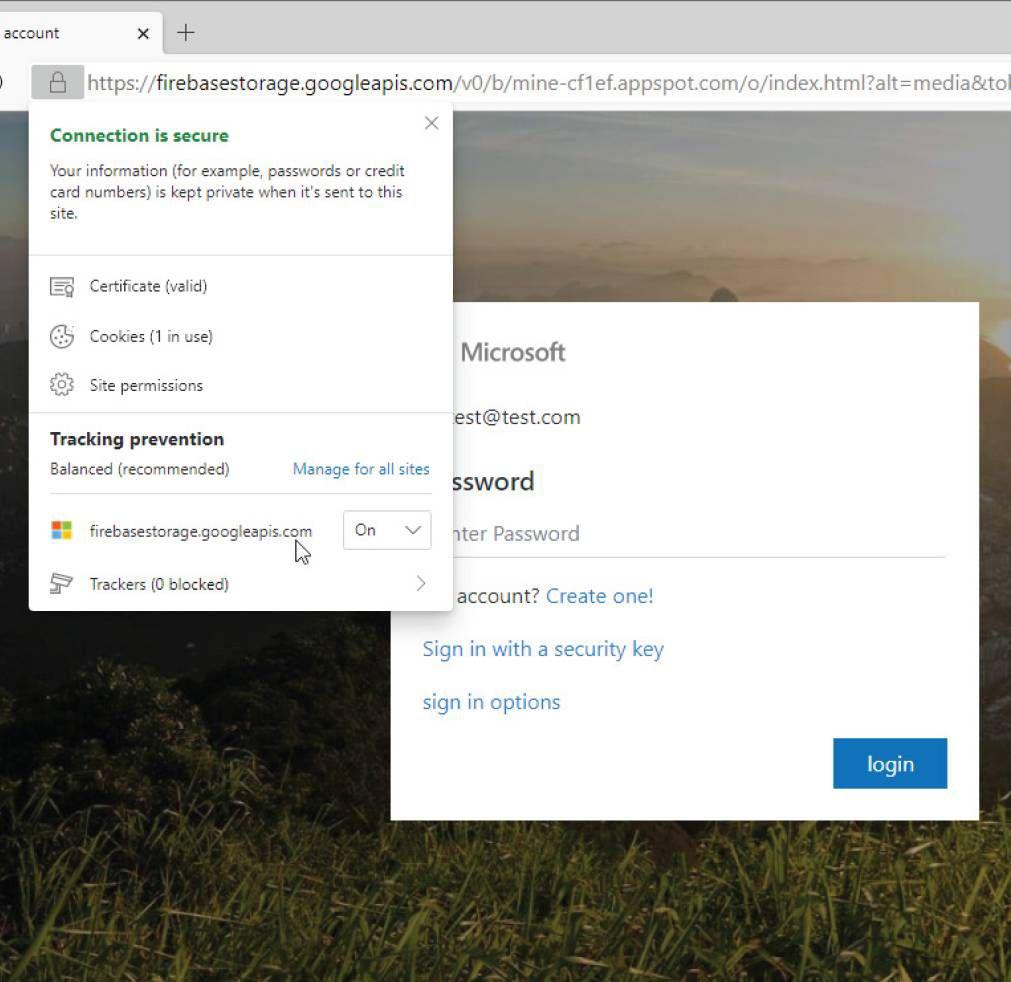1011x982 pixels.
Task: Click Balanced (recommended) text
Action: tap(139, 469)
